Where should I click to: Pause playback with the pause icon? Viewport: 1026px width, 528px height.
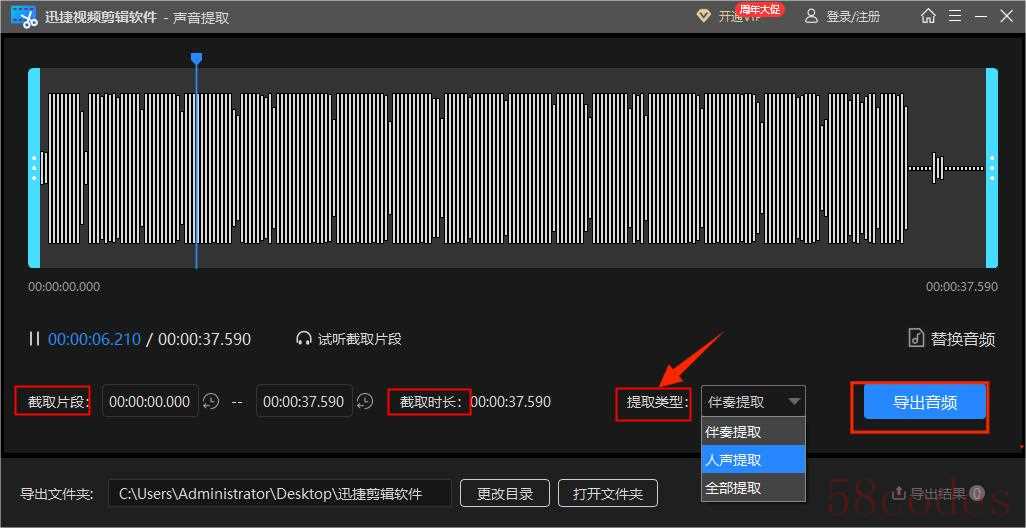(35, 339)
